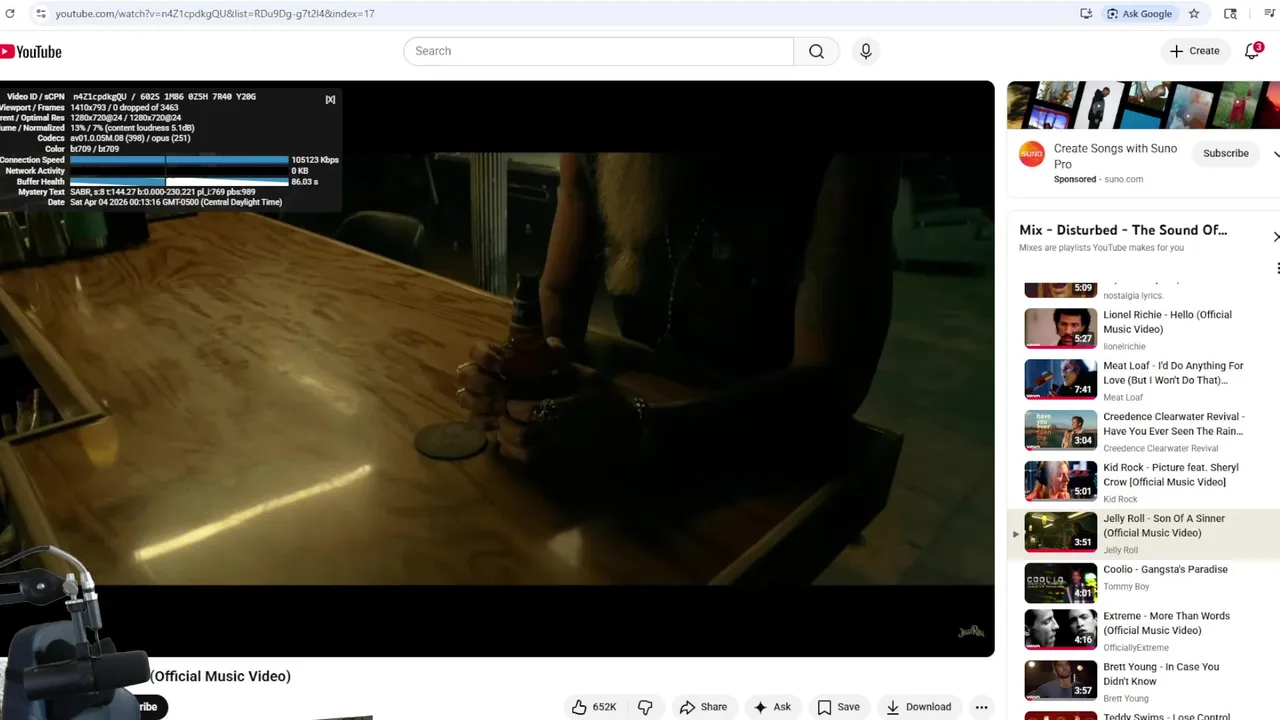Image resolution: width=1280 pixels, height=720 pixels.
Task: Click Ask Google in address bar
Action: [x=1140, y=14]
